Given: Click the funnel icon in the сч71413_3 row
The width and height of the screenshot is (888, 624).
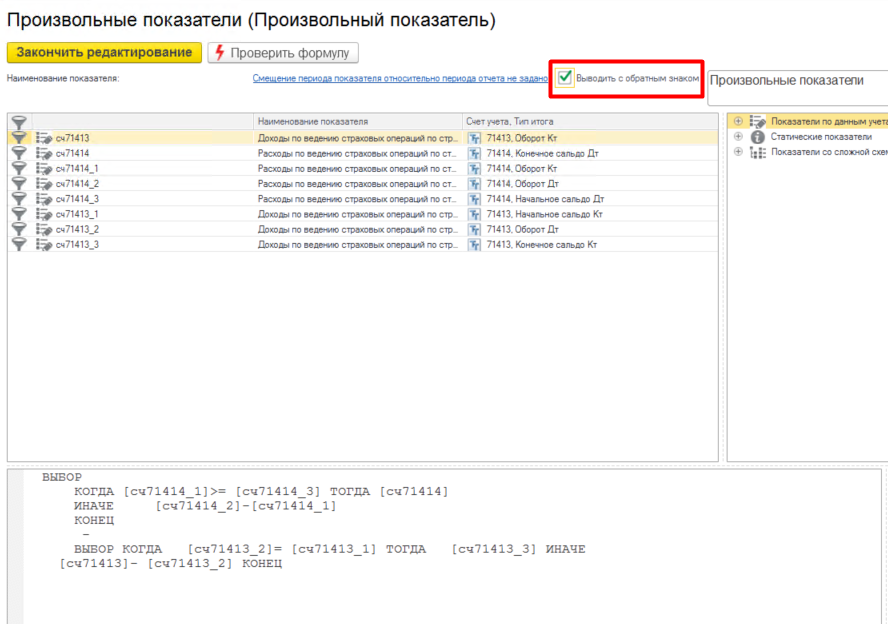Looking at the screenshot, I should (x=18, y=244).
